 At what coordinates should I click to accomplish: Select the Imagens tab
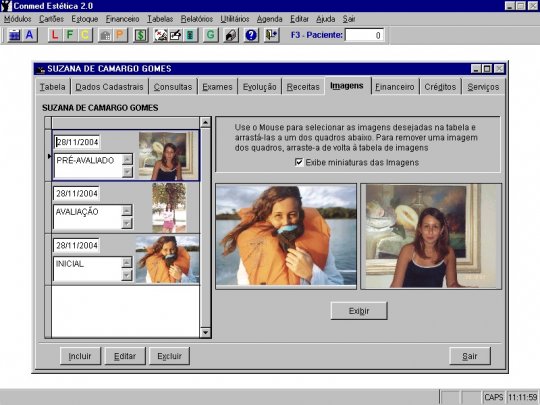[x=347, y=86]
